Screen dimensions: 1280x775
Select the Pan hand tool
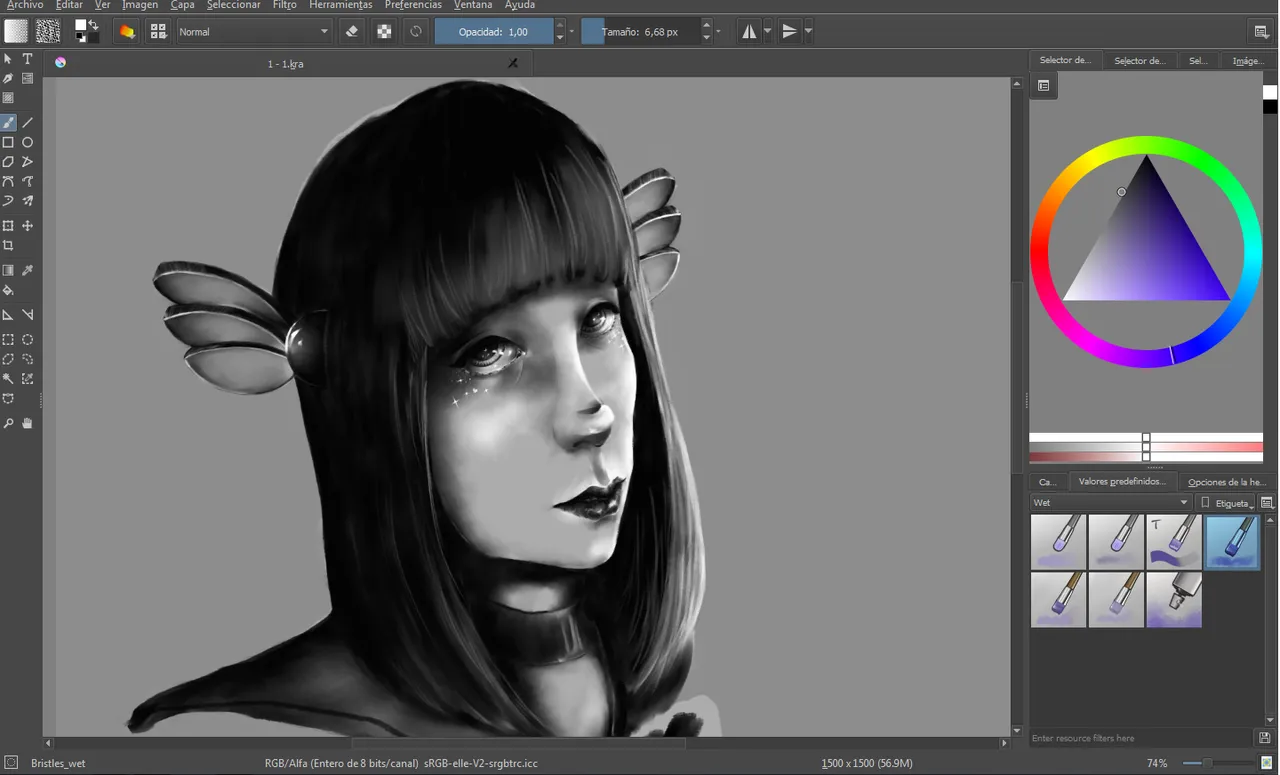pos(28,424)
